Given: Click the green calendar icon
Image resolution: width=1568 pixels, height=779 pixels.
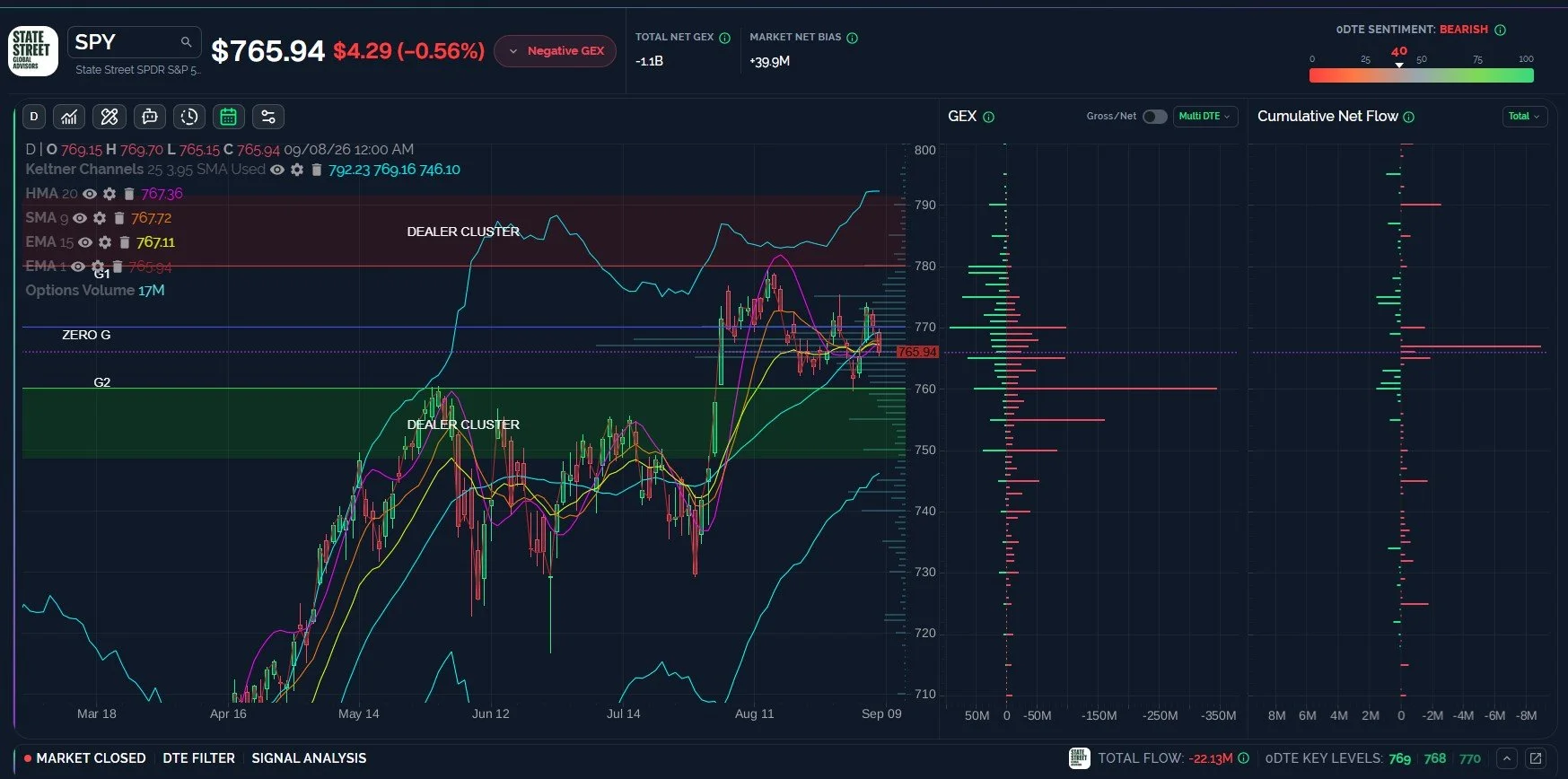Looking at the screenshot, I should point(229,117).
